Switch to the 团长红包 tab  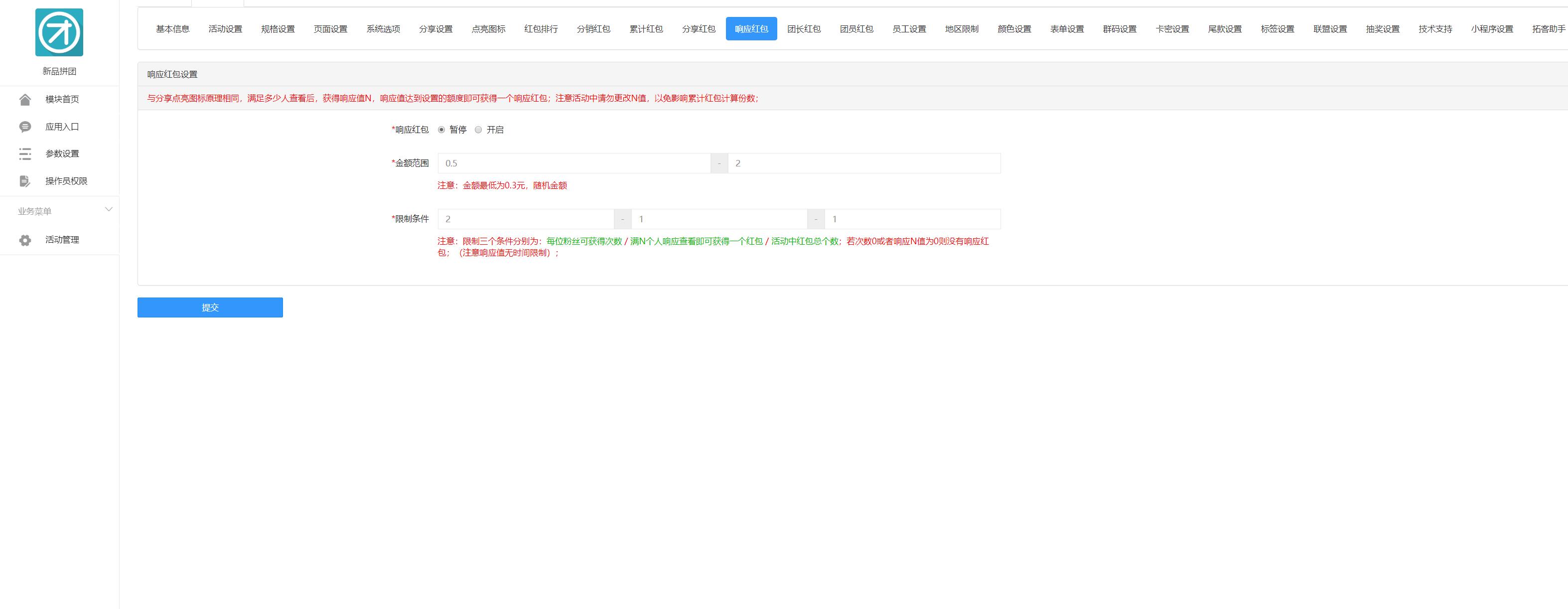[x=804, y=28]
